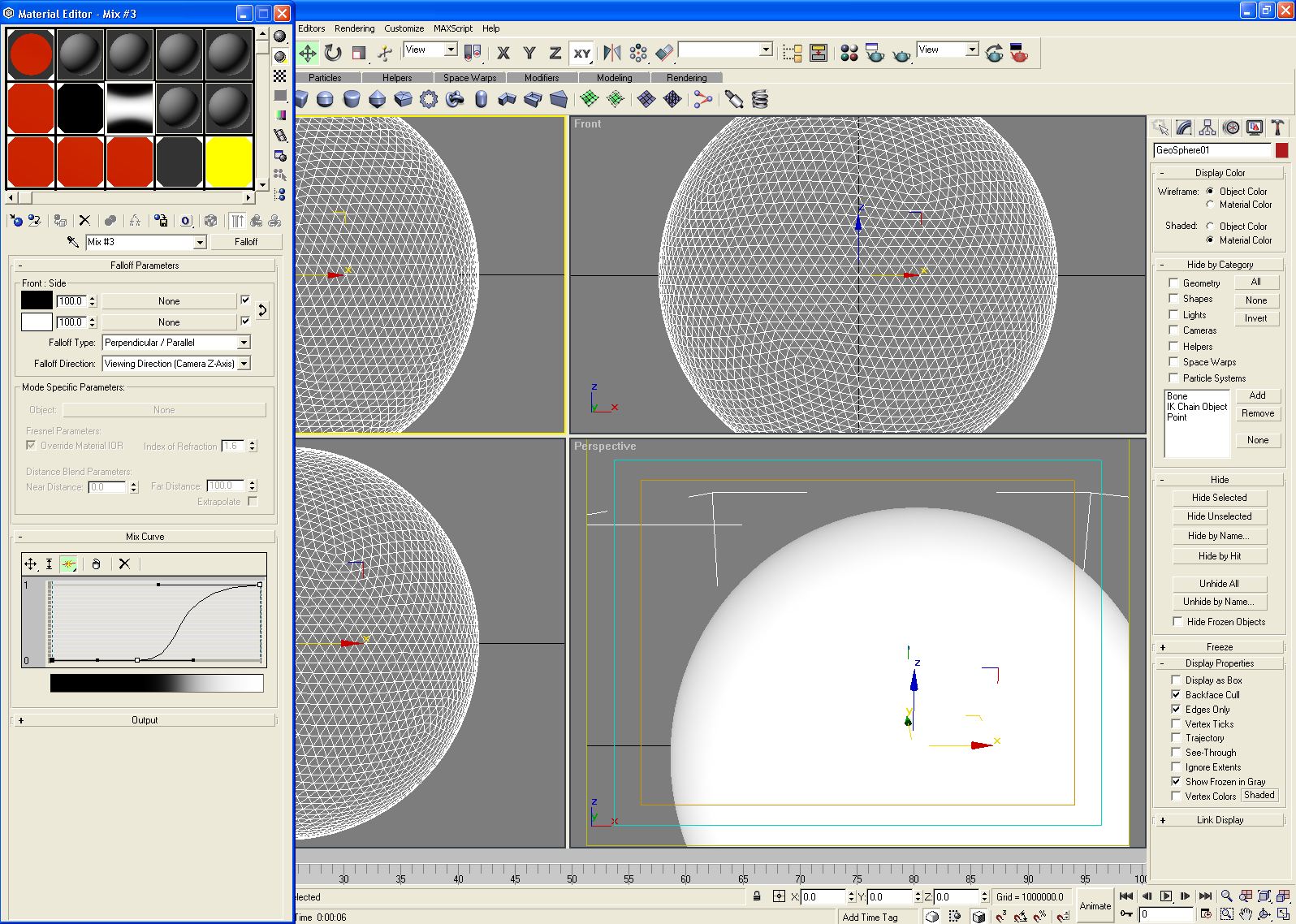Screen dimensions: 1296x924
Task: Click the black falloff color swatch
Action: tap(37, 300)
